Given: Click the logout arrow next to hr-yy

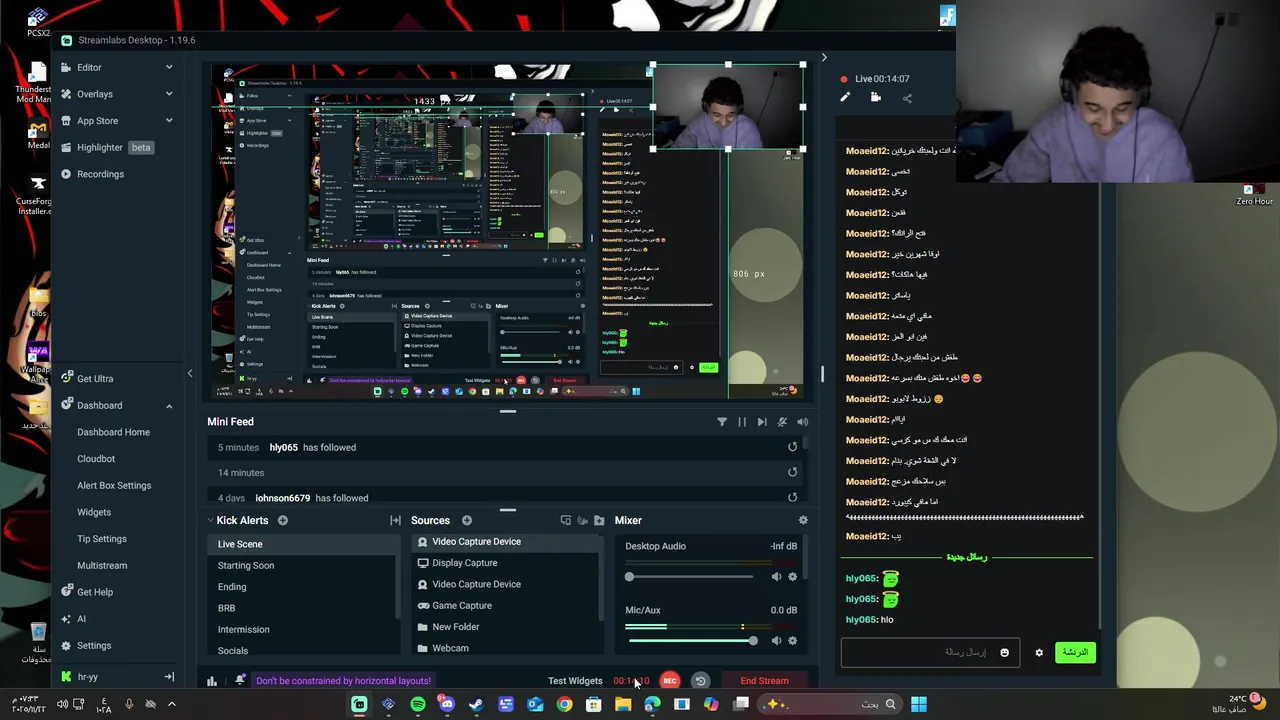Looking at the screenshot, I should pos(169,677).
